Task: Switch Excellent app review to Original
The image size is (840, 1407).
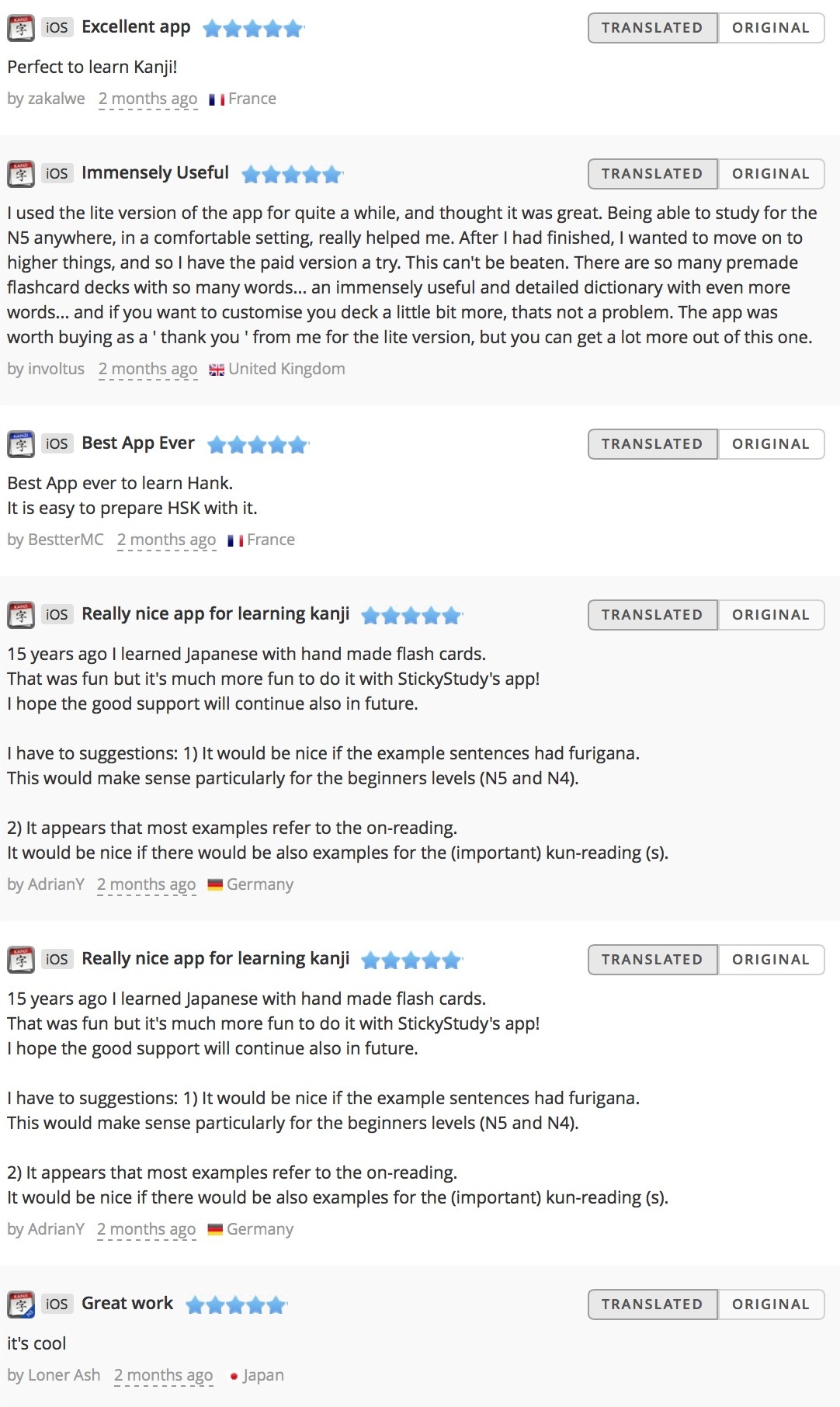Action: (x=771, y=28)
